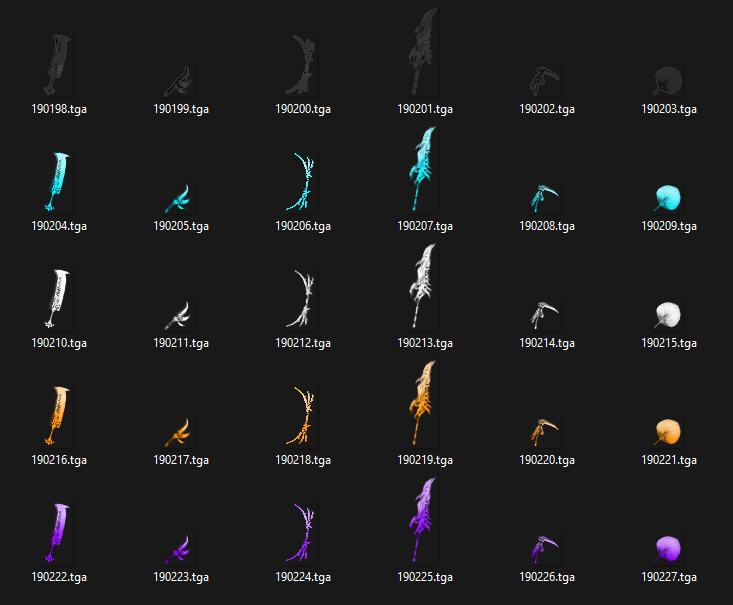The width and height of the screenshot is (733, 605).
Task: Pick the orange claw 190217.tga
Action: [180, 431]
